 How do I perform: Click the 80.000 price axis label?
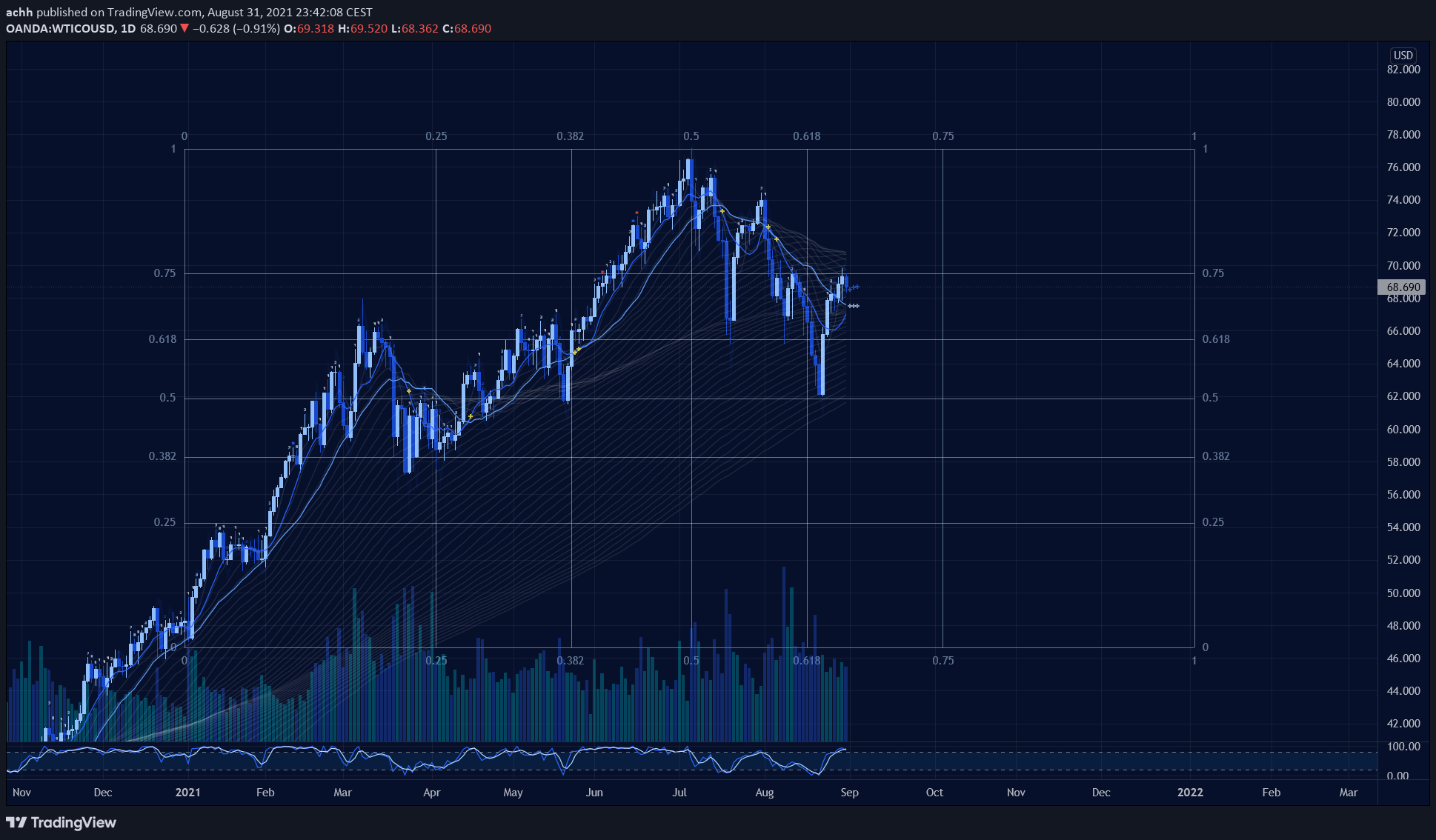click(1403, 101)
